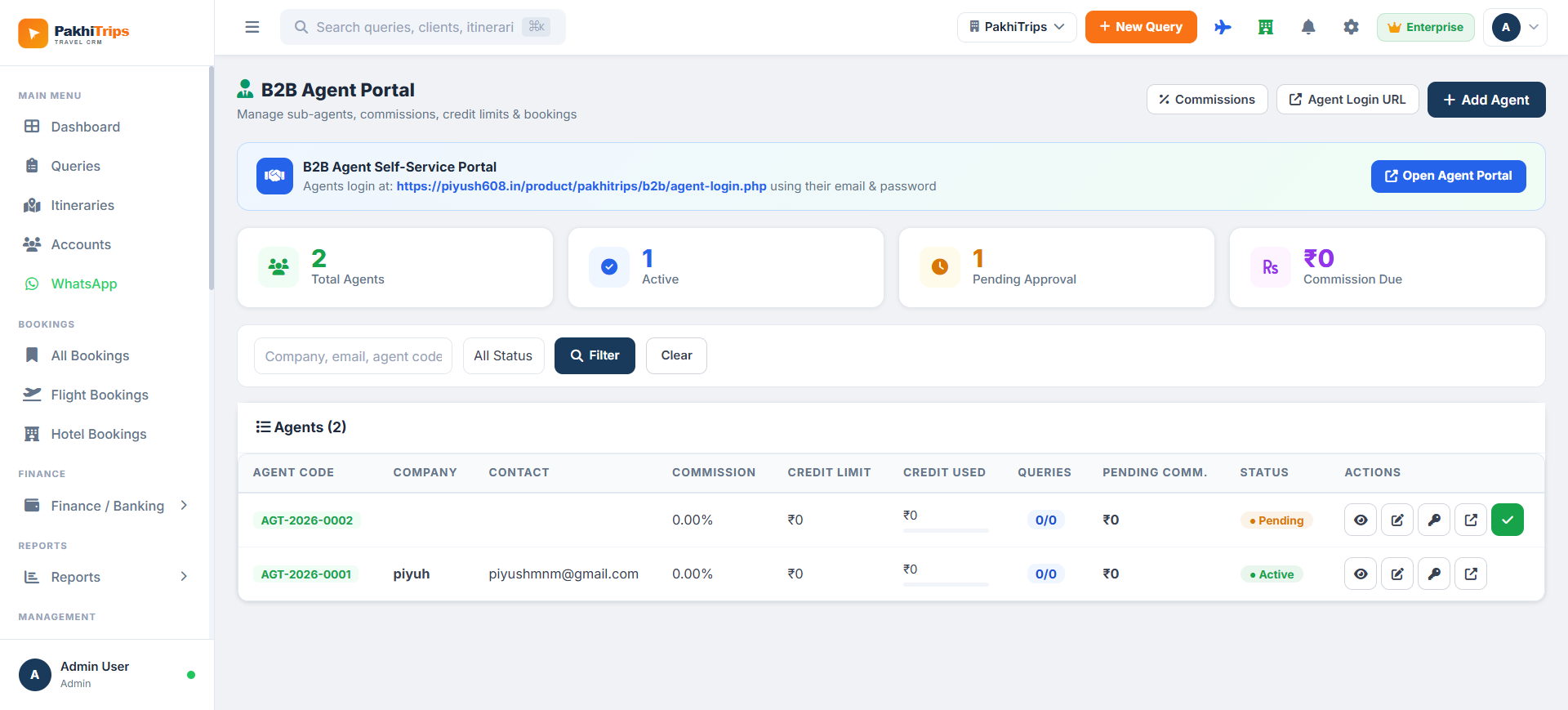
Task: Open the notifications bell
Action: pos(1308,27)
